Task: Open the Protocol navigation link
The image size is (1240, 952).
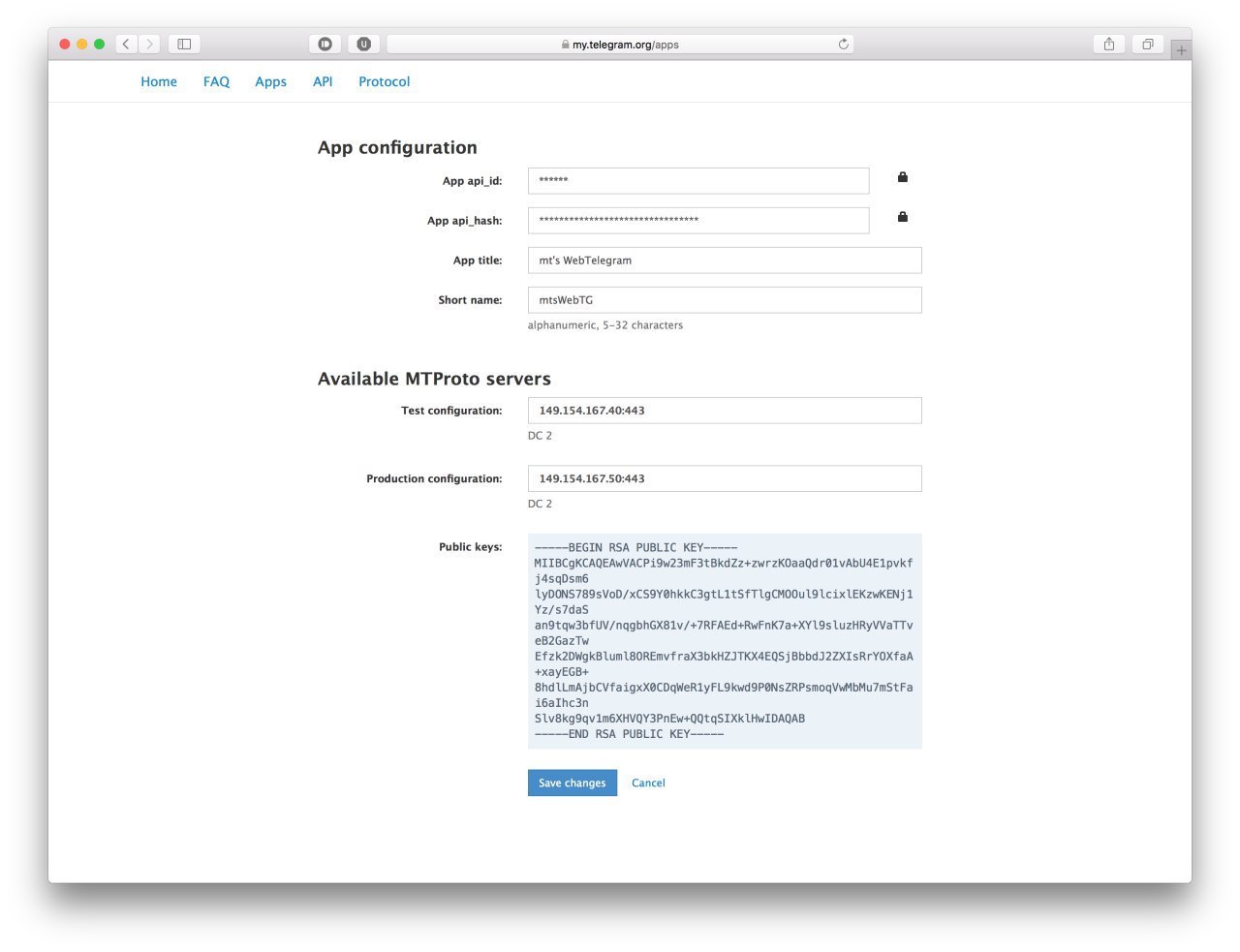Action: [x=384, y=82]
